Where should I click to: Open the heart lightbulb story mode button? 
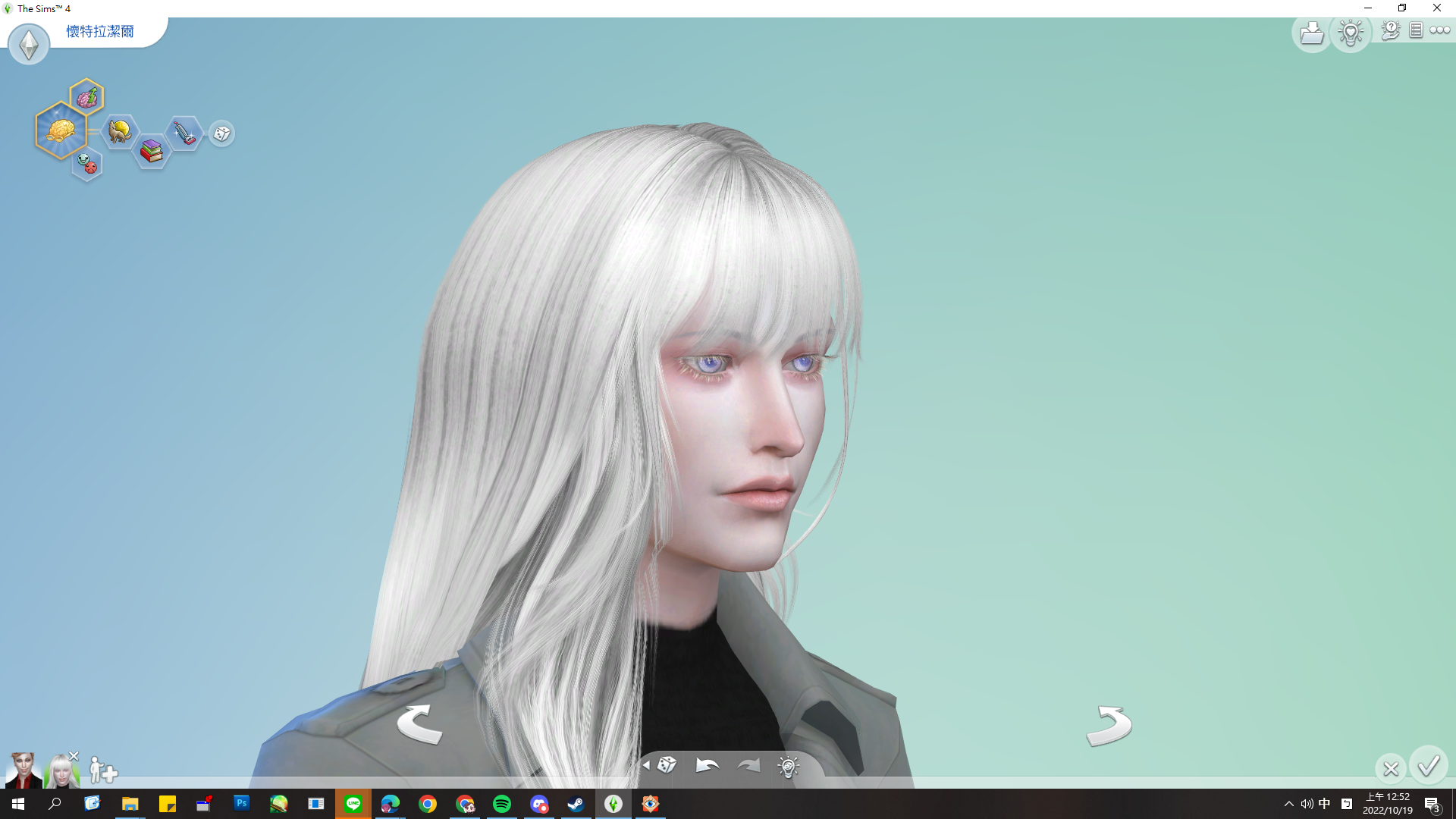point(1351,33)
